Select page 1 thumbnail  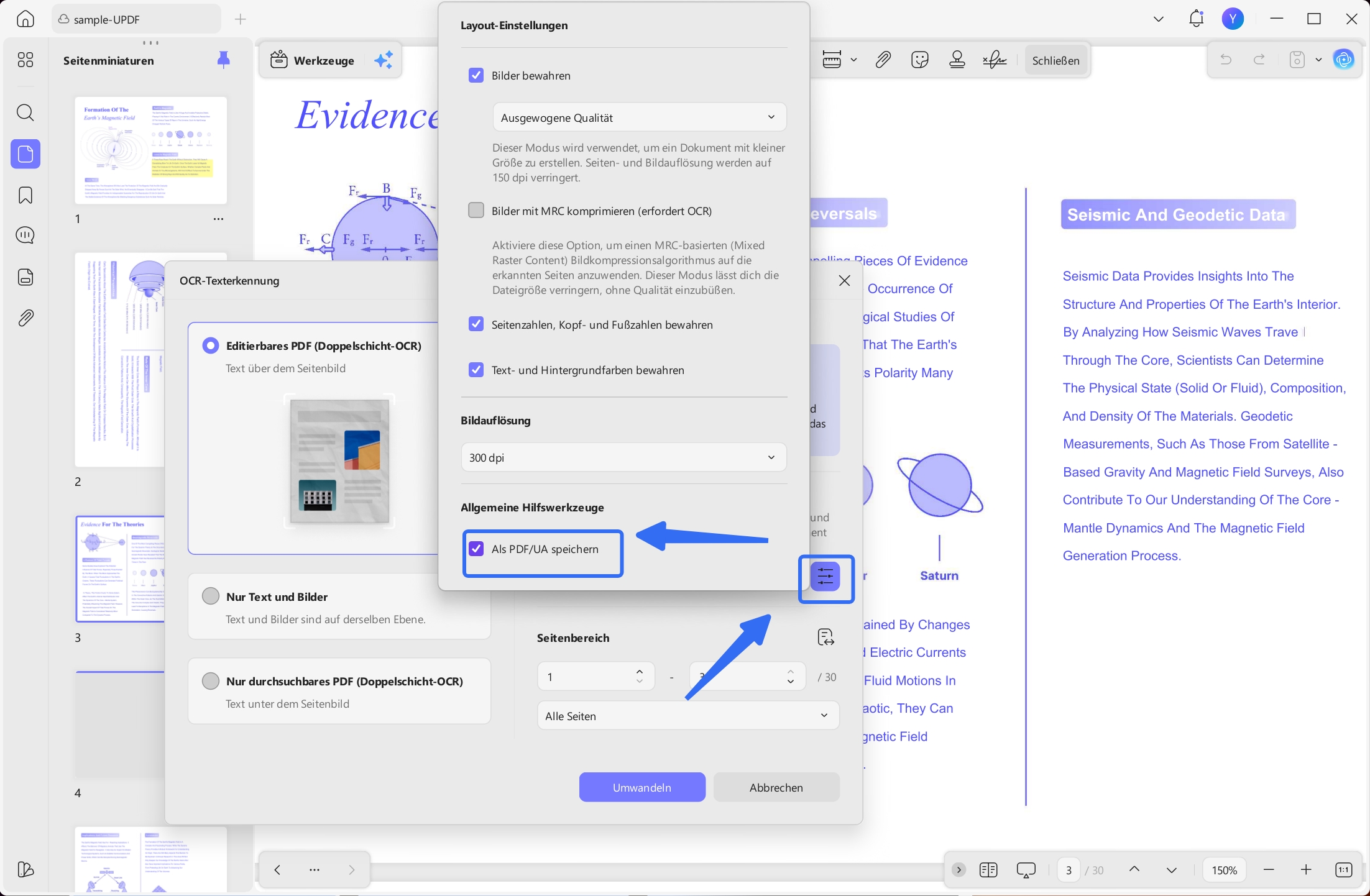click(150, 150)
